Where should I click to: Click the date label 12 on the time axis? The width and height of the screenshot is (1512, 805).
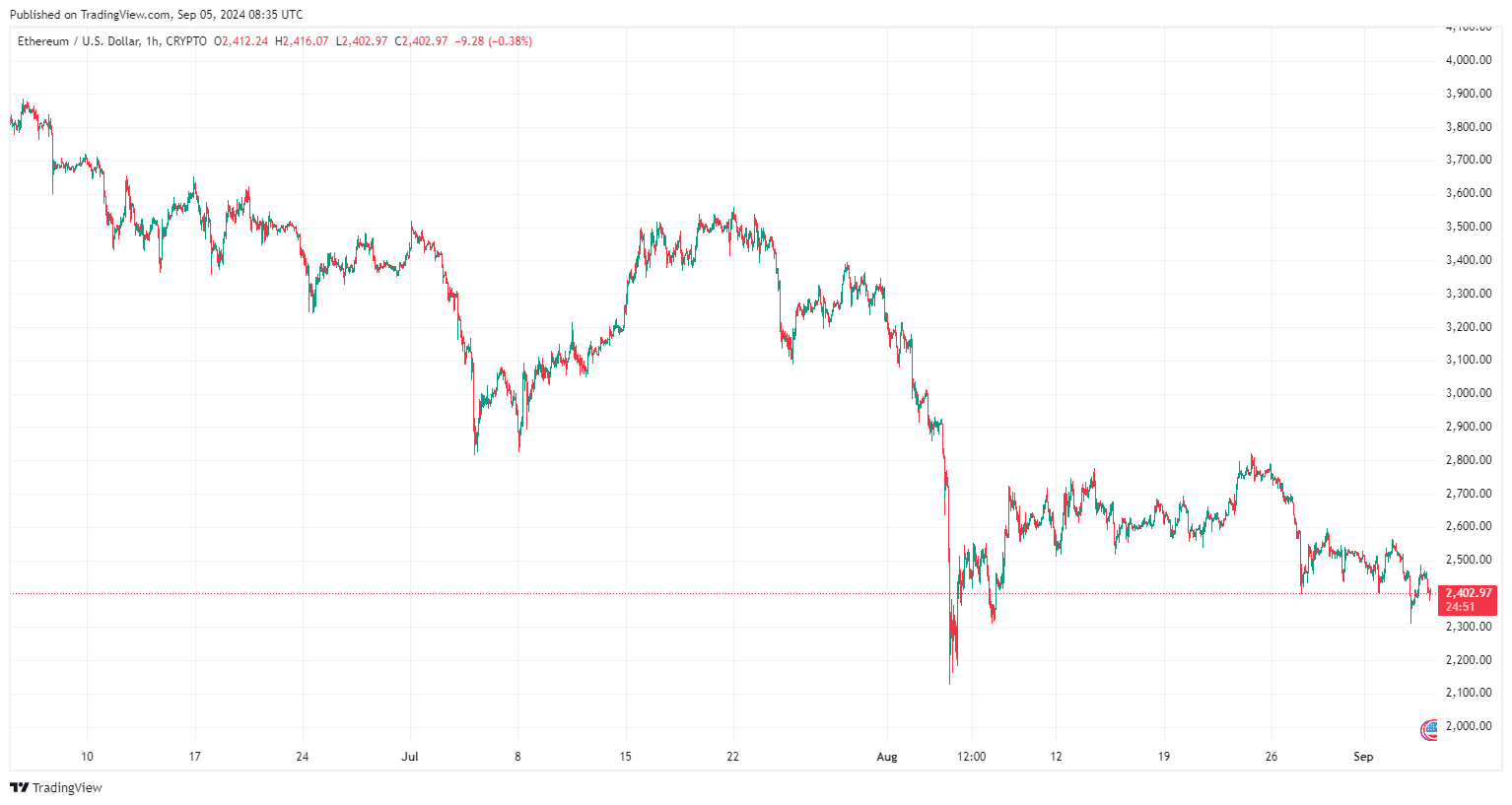coord(1057,757)
